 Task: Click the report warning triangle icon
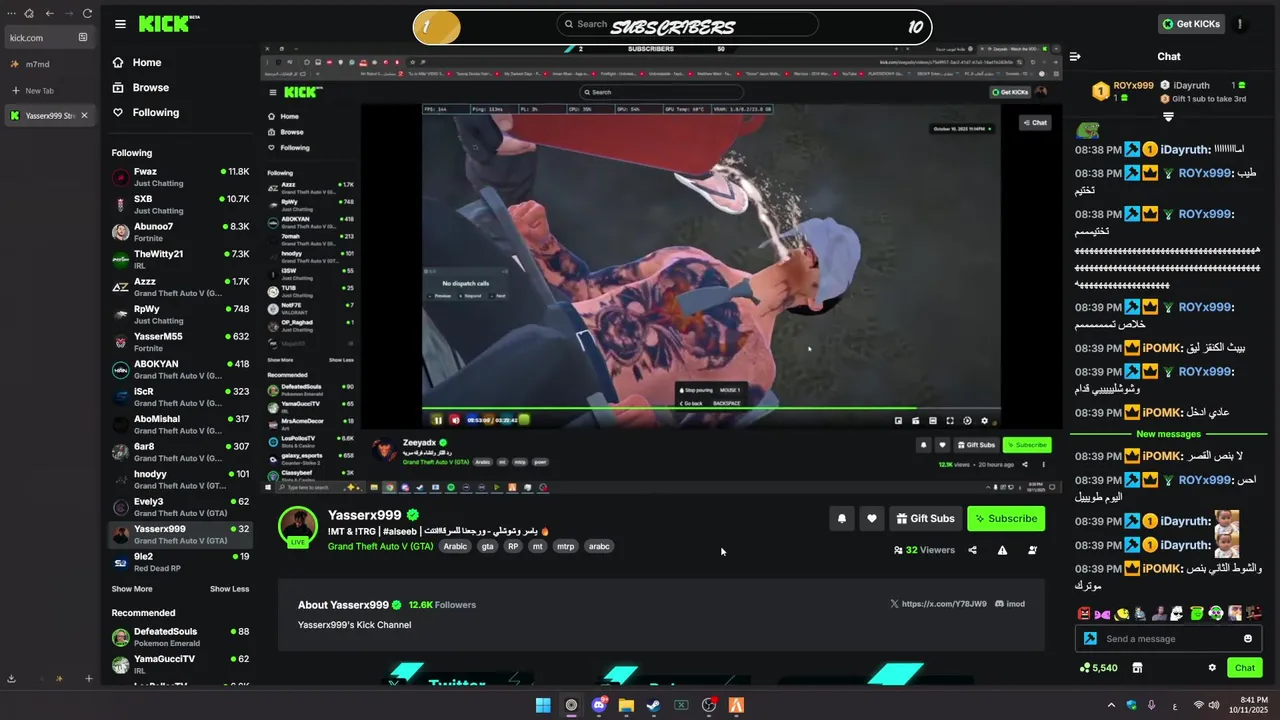tap(1002, 550)
